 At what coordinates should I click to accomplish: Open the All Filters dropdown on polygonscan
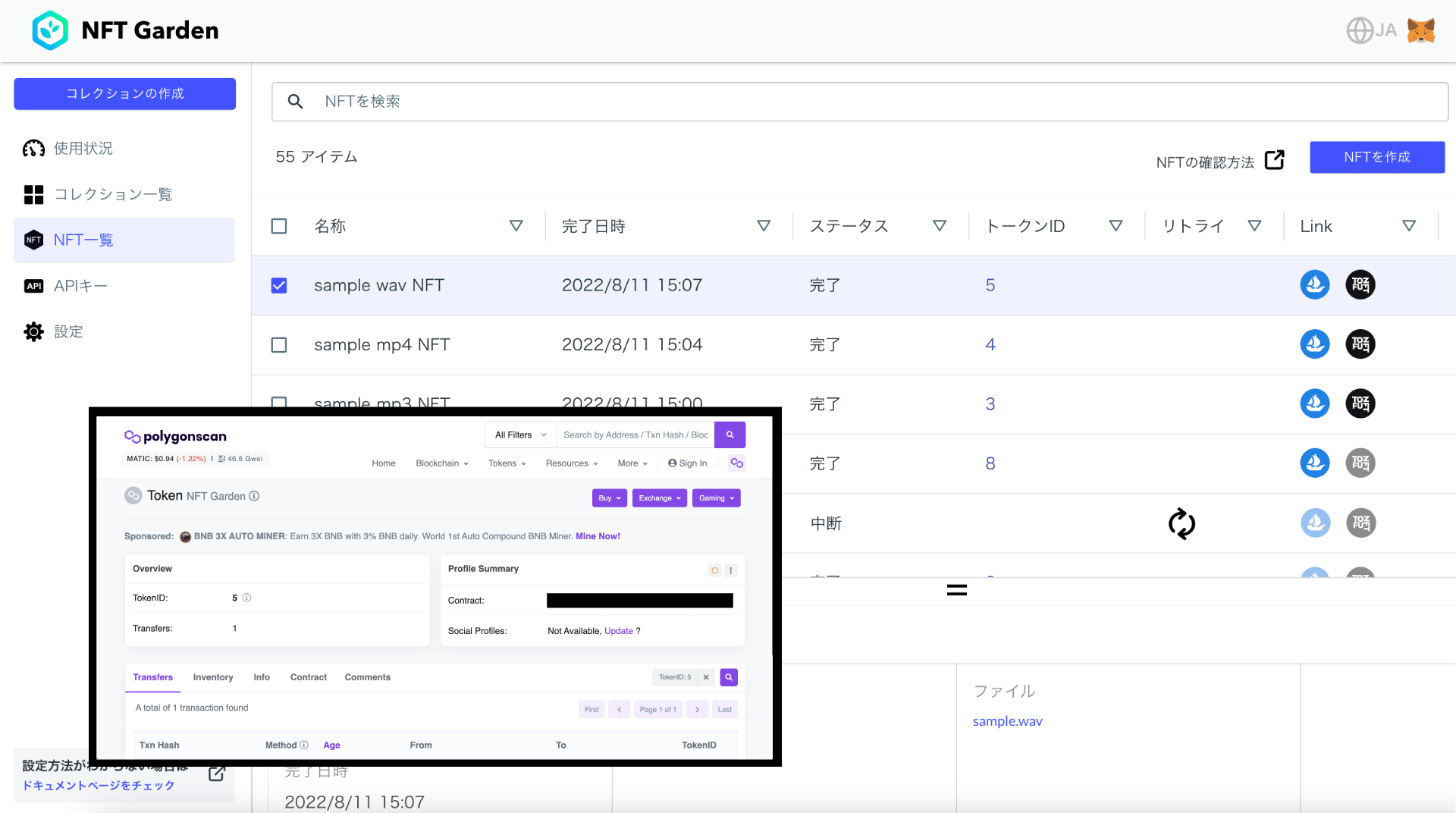click(x=519, y=435)
